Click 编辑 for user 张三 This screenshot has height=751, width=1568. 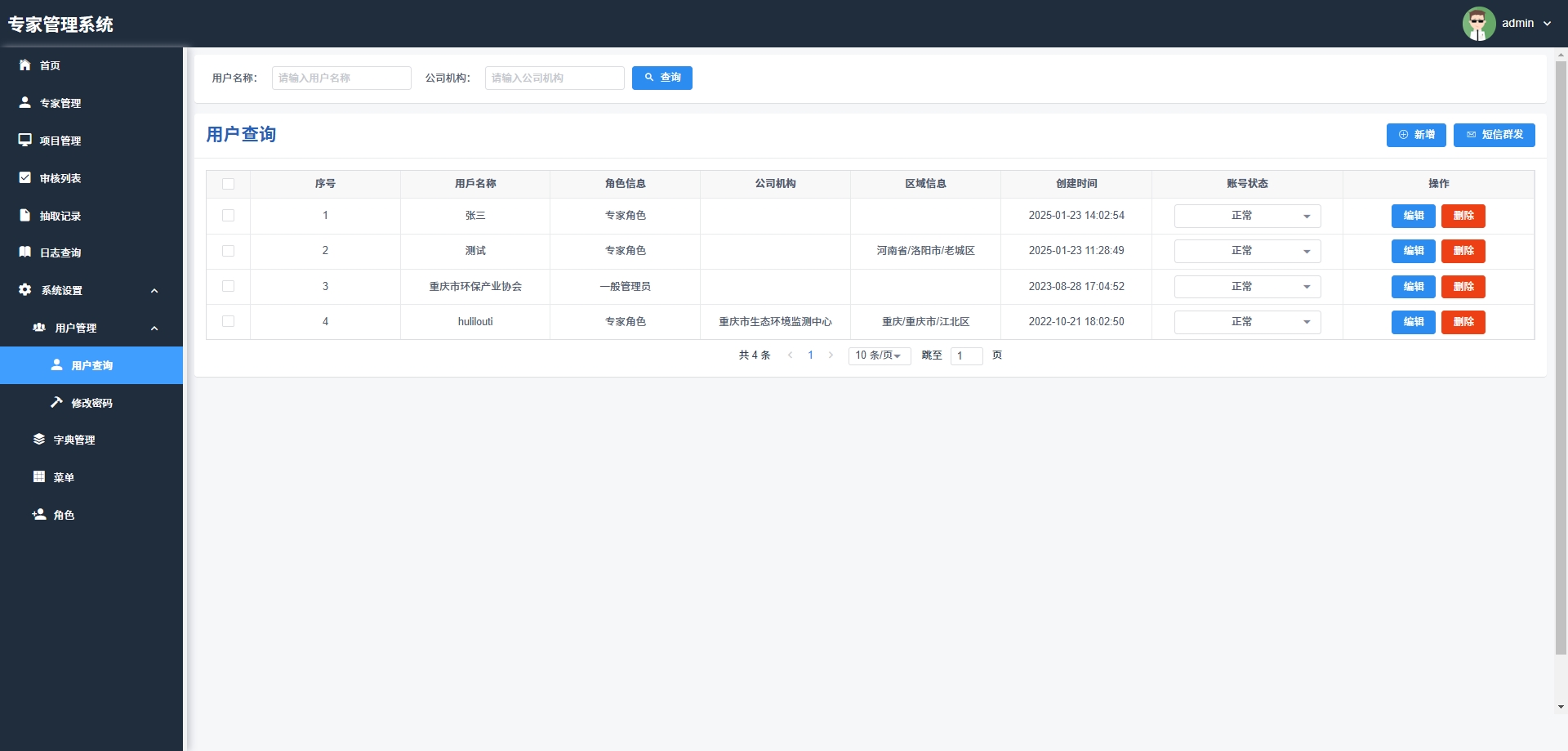tap(1413, 216)
